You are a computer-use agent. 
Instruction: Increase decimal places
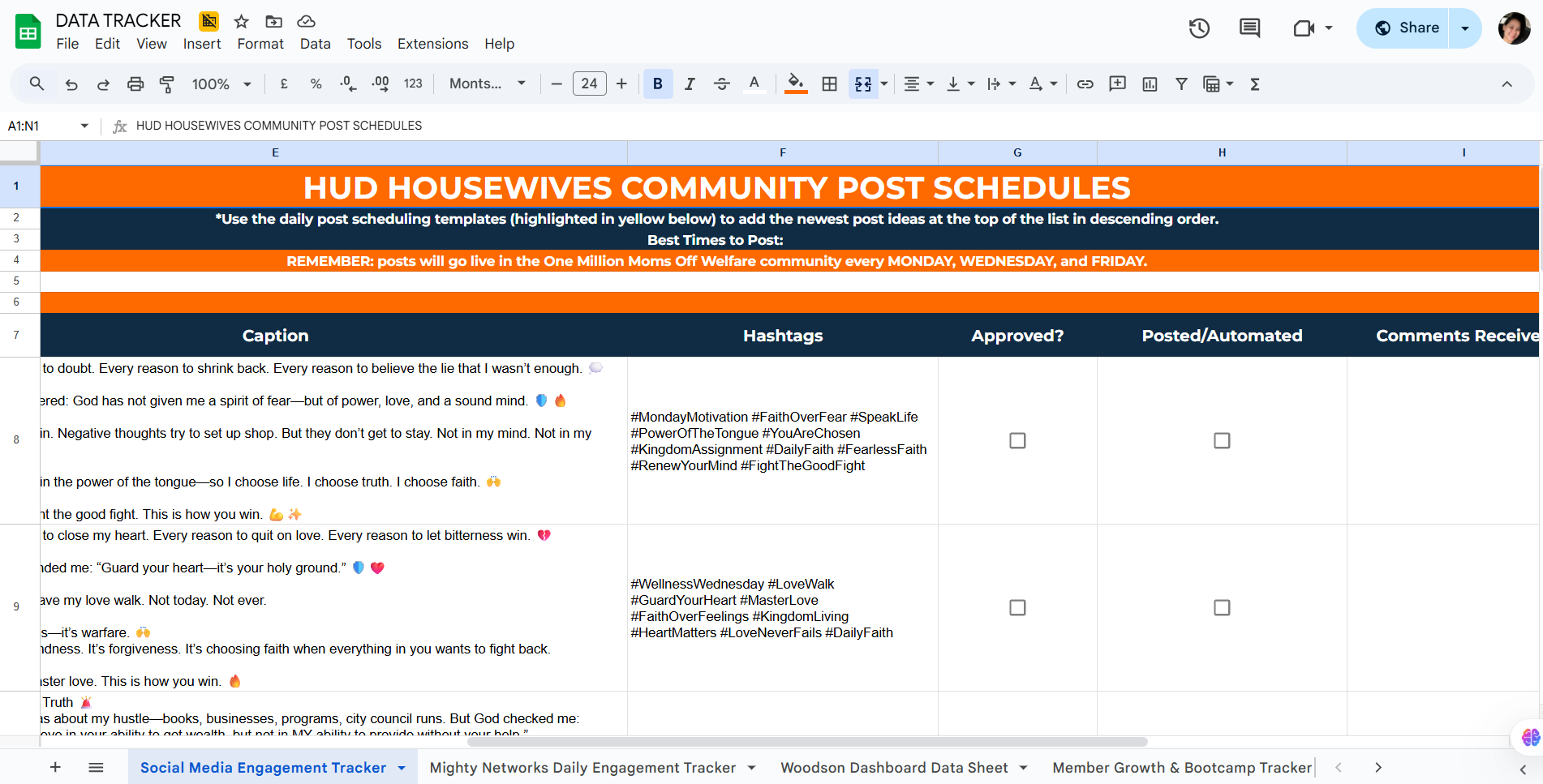click(380, 84)
